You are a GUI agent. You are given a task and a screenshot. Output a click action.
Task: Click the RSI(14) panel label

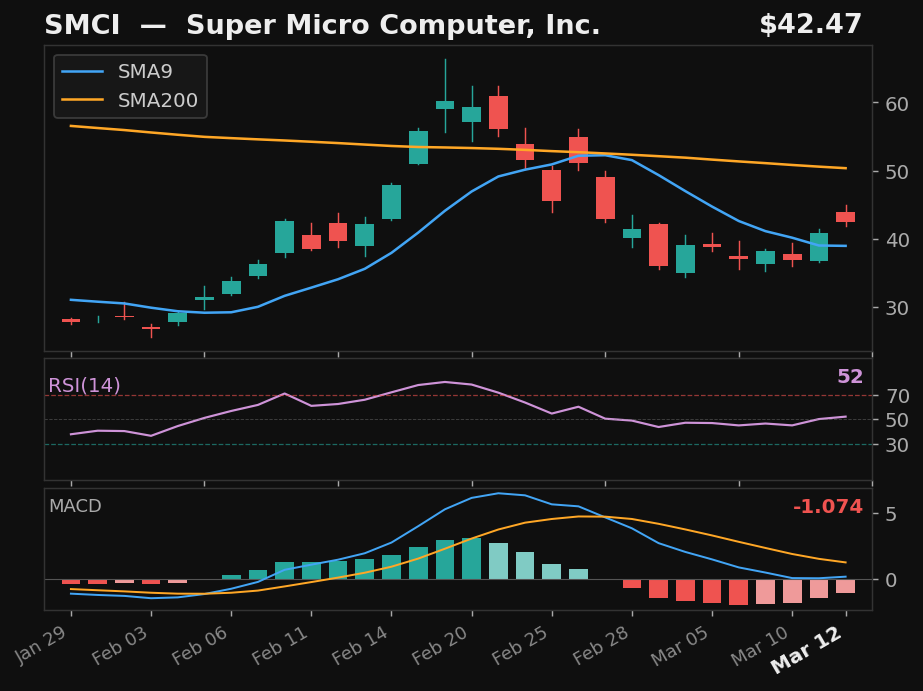click(84, 386)
